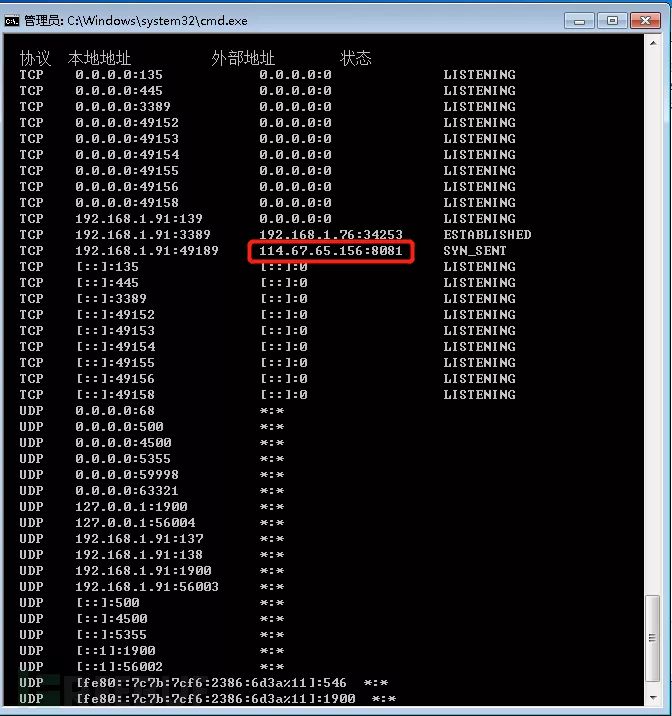Screen dimensions: 672x716
Task: Click the 0.0.0.0:3389 local address
Action: [x=123, y=107]
